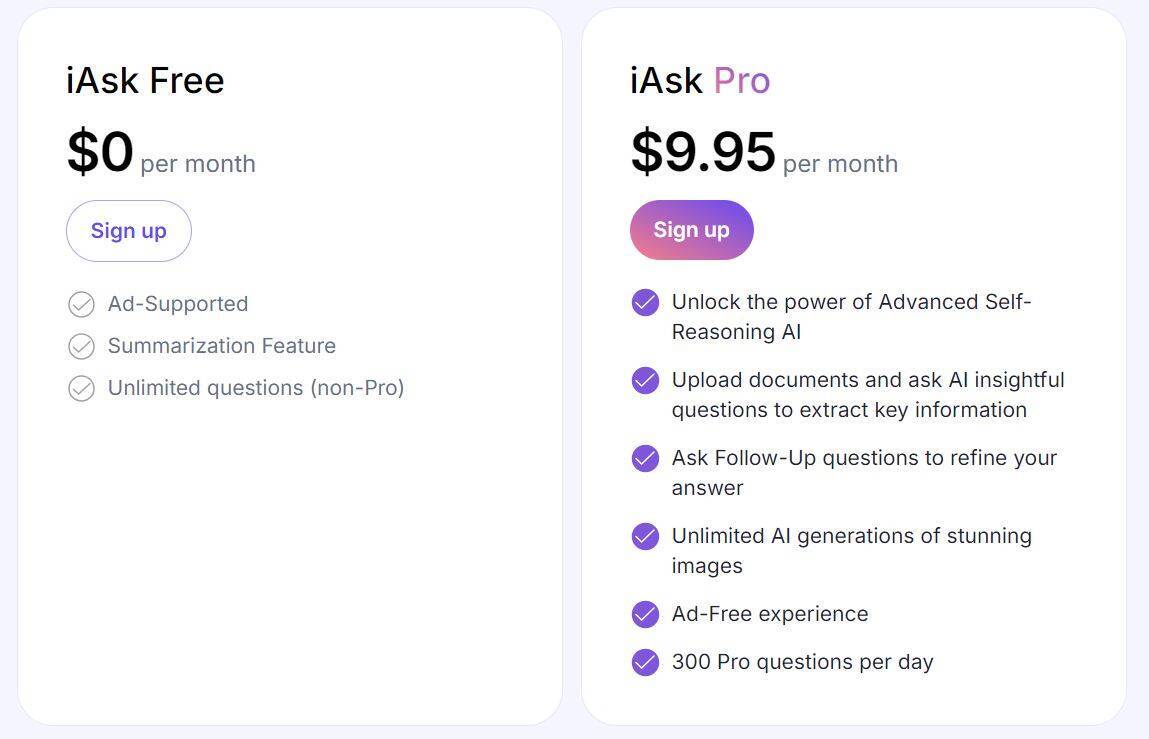
Task: Sign up for the iAsk Pro plan
Action: (691, 230)
